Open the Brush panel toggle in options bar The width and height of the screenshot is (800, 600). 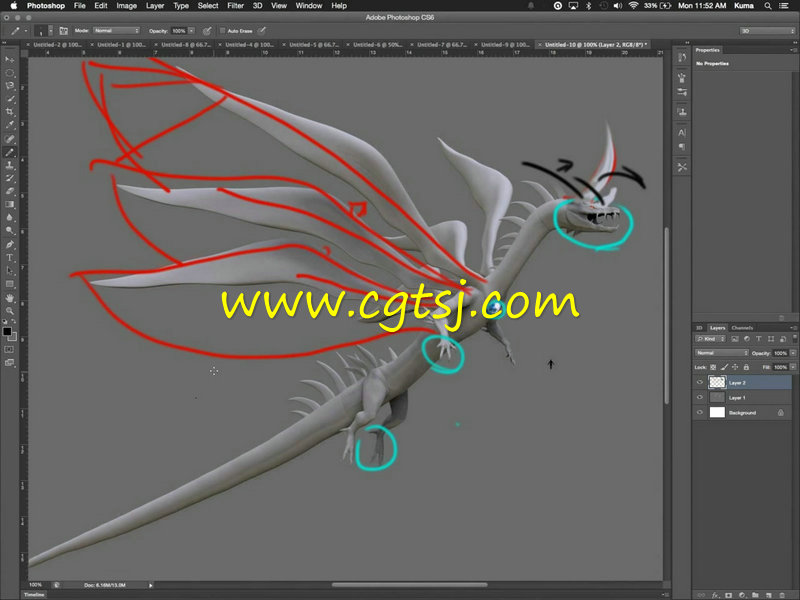coord(63,31)
